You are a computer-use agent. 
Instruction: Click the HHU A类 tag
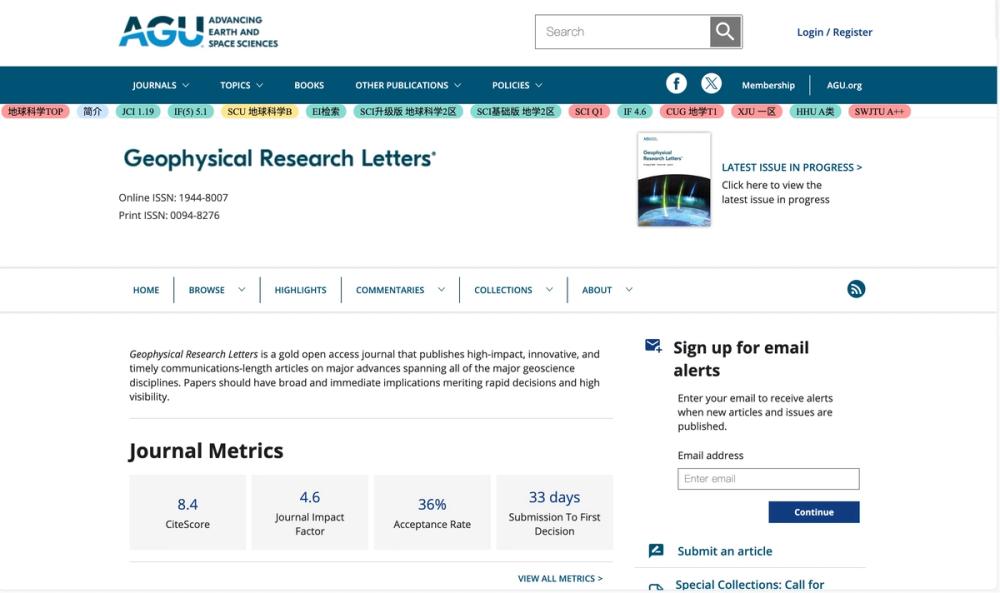tap(815, 112)
